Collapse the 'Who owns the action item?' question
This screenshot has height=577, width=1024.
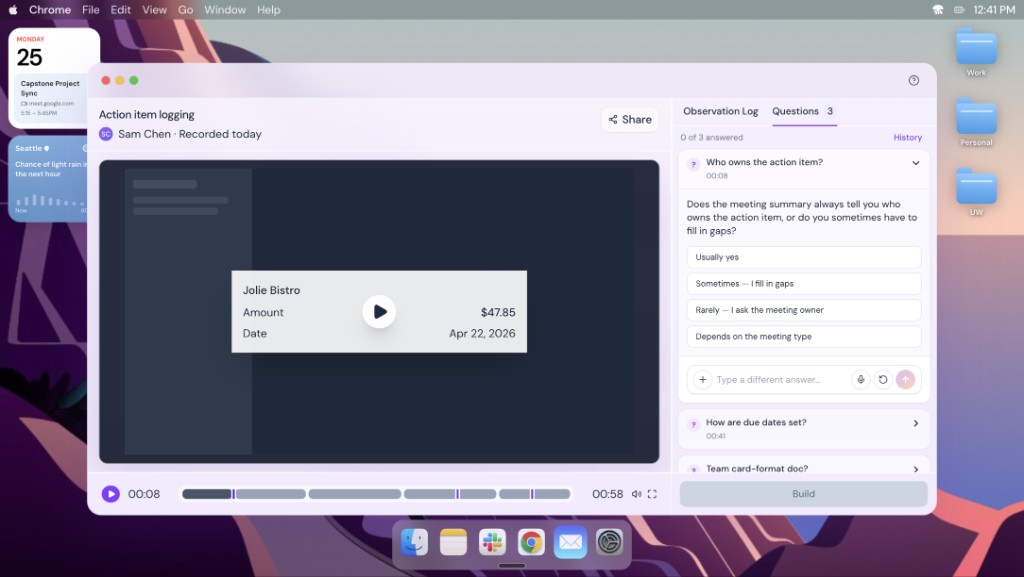916,163
